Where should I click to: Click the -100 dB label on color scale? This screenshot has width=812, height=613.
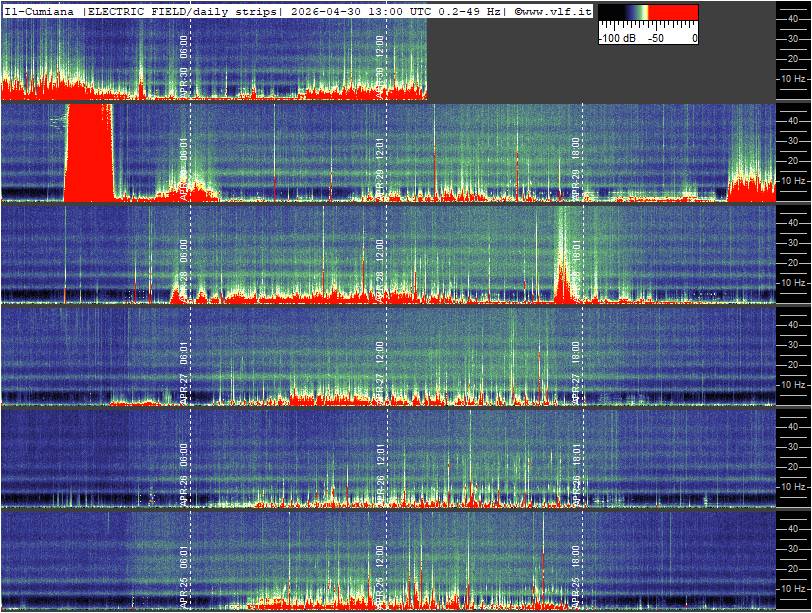(615, 38)
